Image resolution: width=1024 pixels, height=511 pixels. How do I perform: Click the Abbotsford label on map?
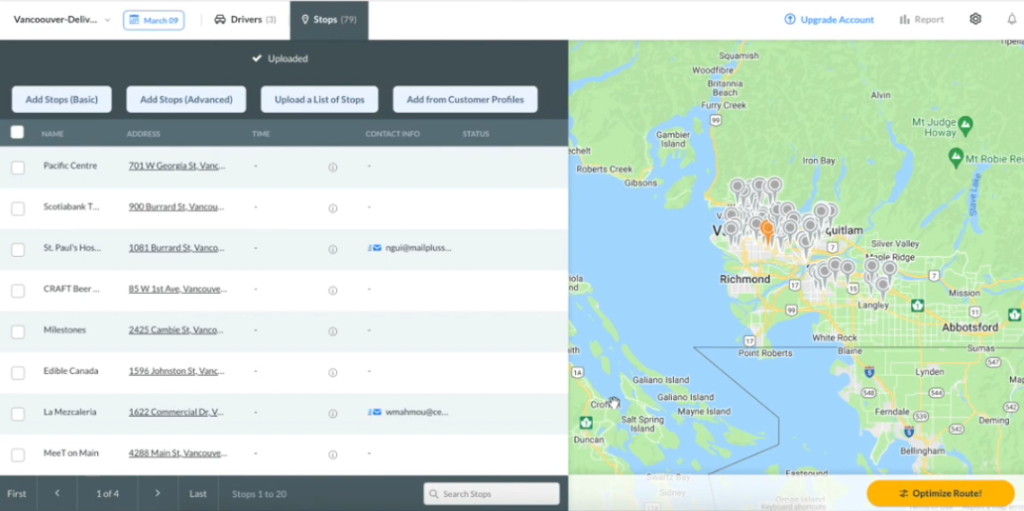pos(970,327)
